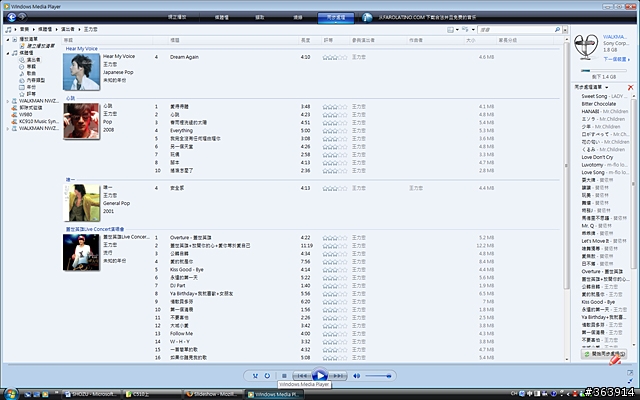
Task: Click 建立播放清單 create playlist item
Action: [x=37, y=46]
